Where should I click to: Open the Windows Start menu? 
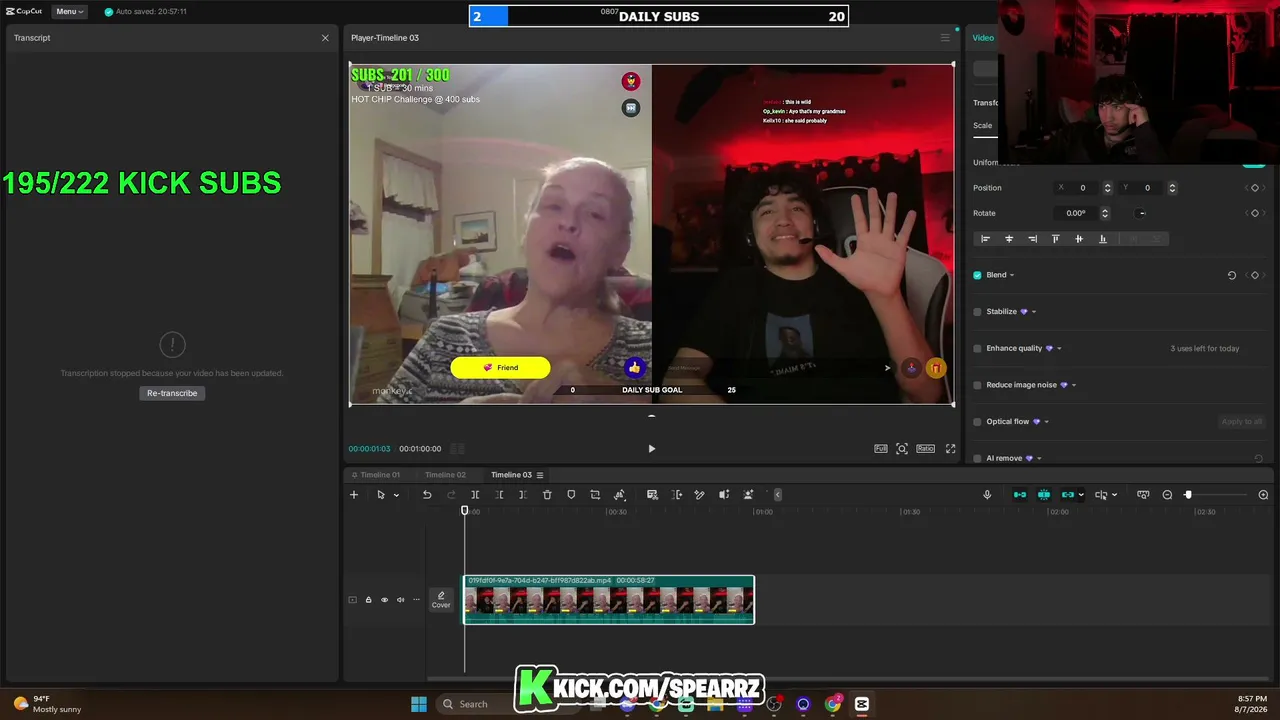(x=419, y=704)
